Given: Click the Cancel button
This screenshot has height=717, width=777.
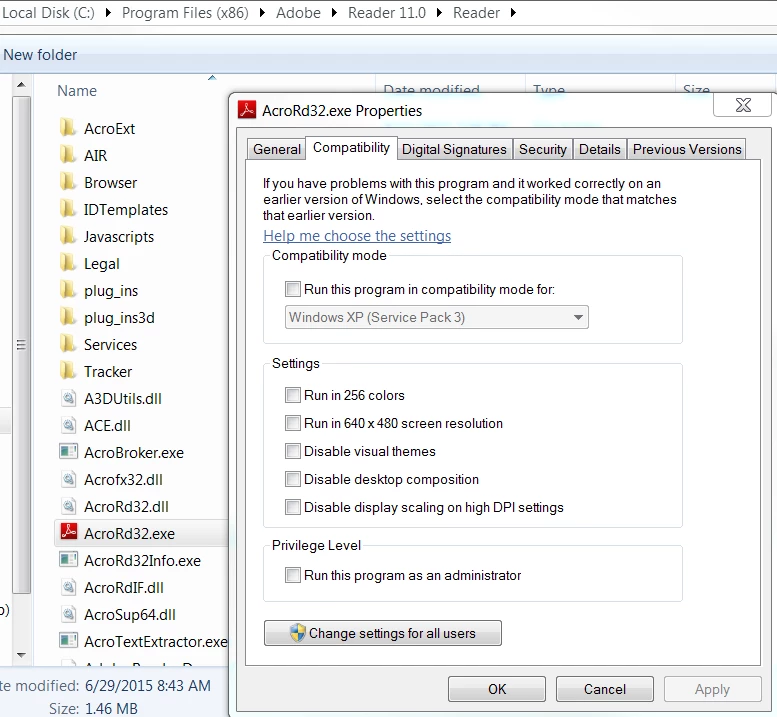Looking at the screenshot, I should tap(605, 689).
